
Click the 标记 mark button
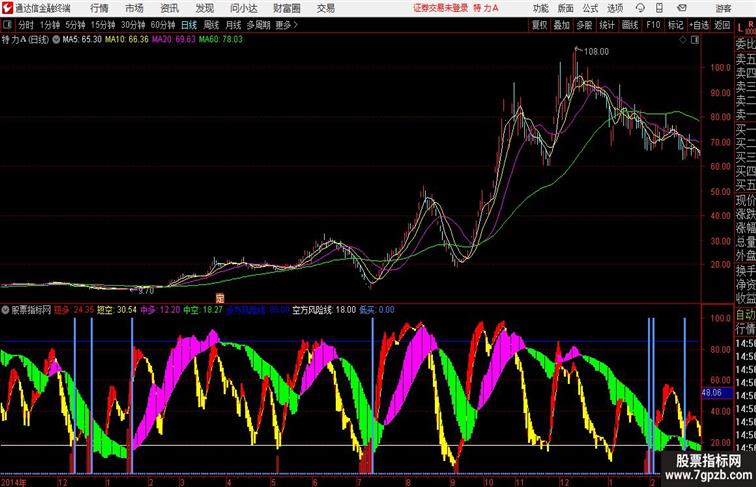tap(675, 25)
